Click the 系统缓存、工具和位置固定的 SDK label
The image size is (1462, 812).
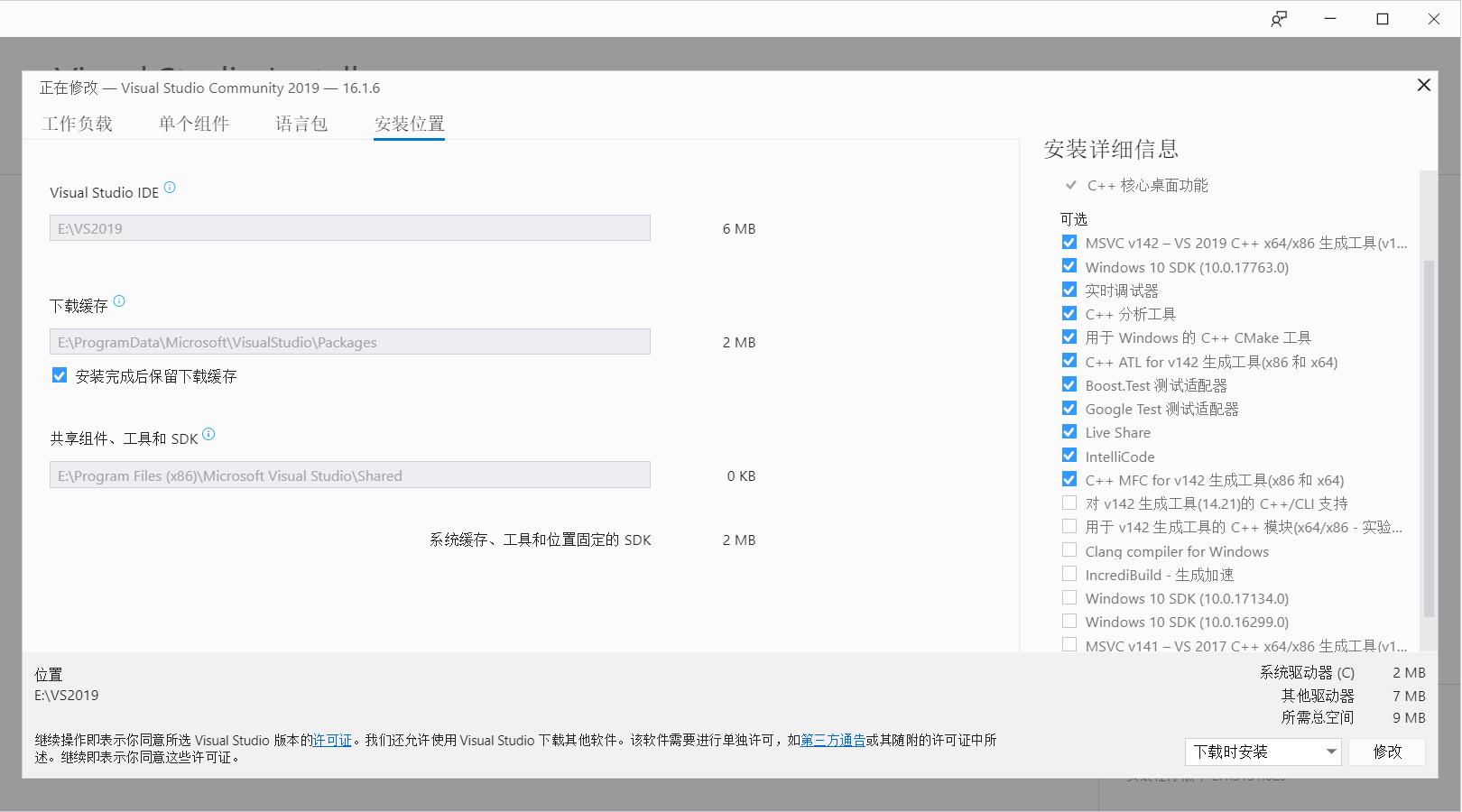coord(540,540)
